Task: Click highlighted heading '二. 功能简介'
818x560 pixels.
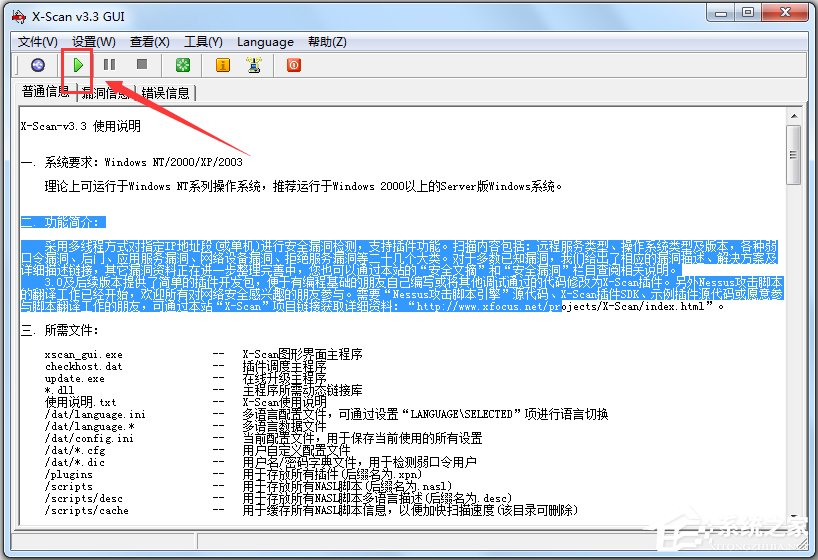Action: [63, 222]
